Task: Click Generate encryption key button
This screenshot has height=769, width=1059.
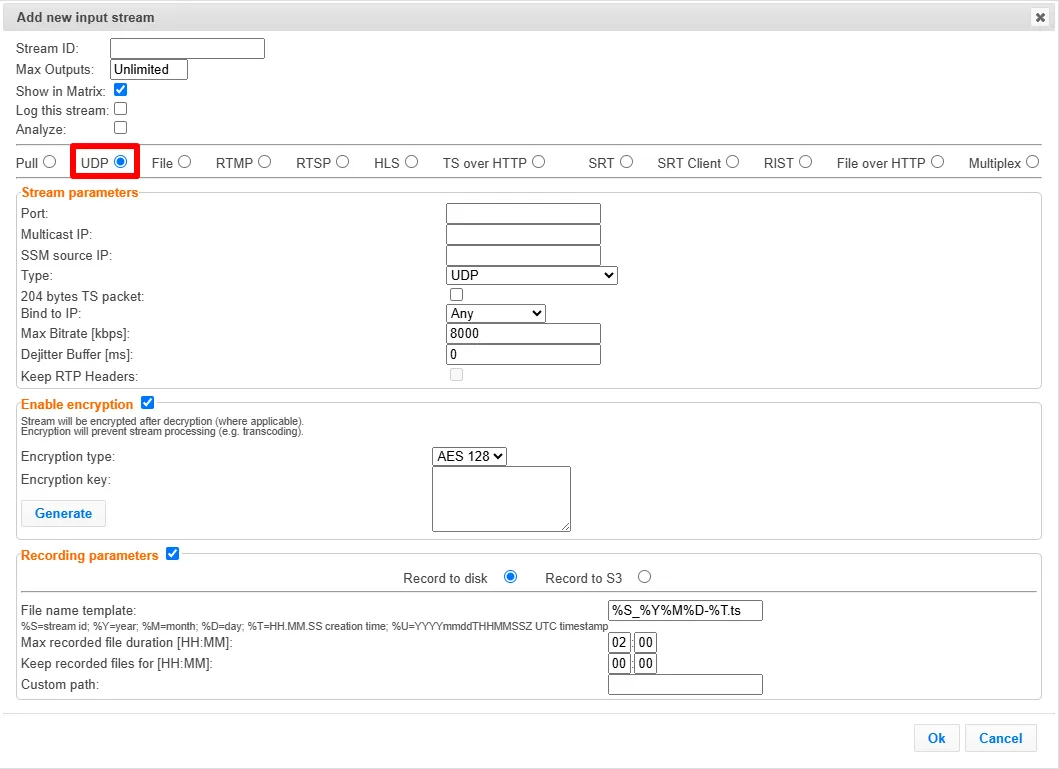Action: coord(63,514)
